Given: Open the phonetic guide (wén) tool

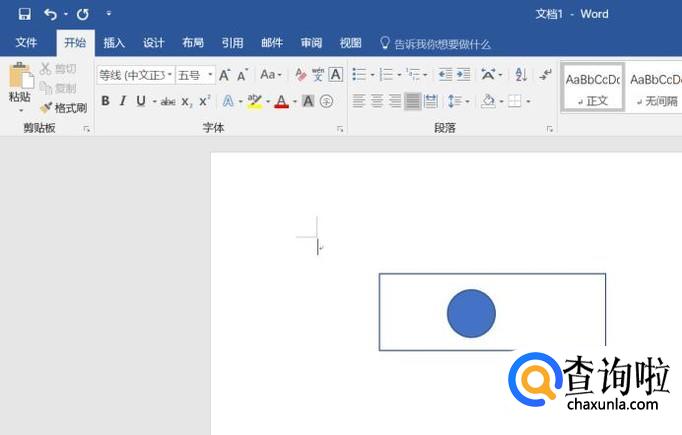Looking at the screenshot, I should (x=318, y=75).
